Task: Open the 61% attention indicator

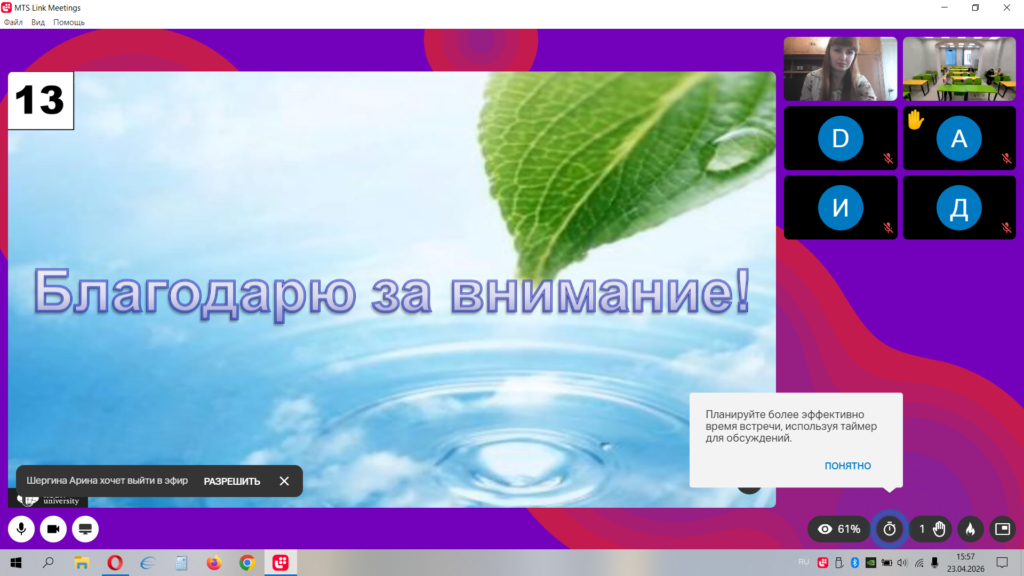Action: tap(839, 529)
